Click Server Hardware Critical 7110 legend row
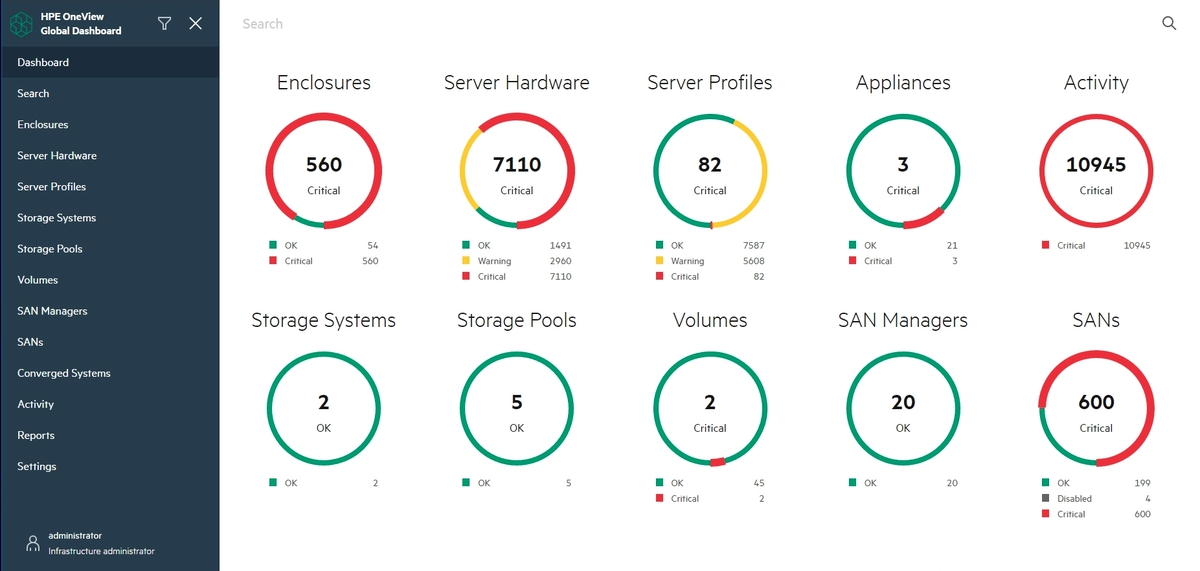This screenshot has width=1200, height=571. 517,276
